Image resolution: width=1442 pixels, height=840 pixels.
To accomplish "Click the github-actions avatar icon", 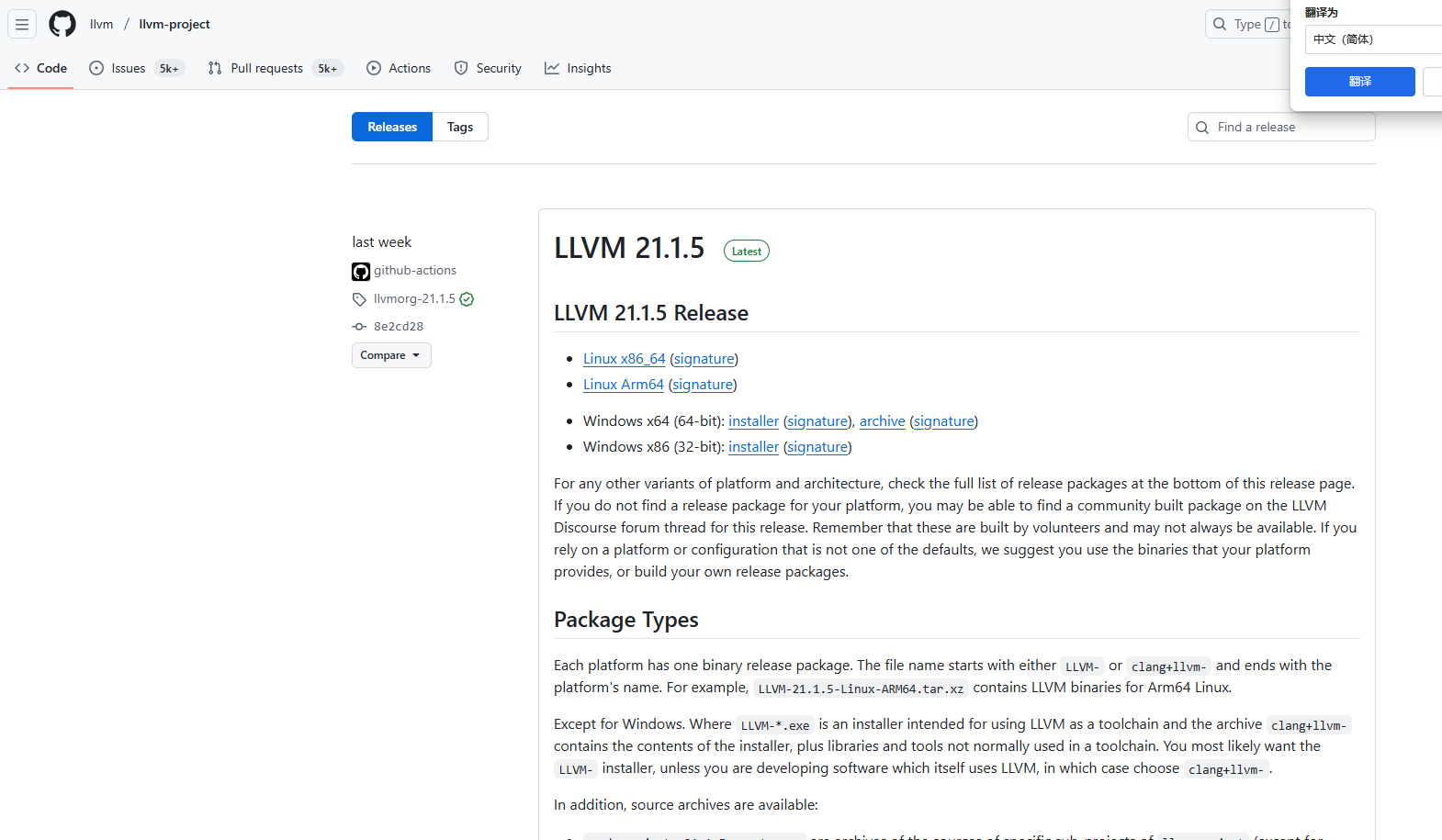I will tap(361, 271).
